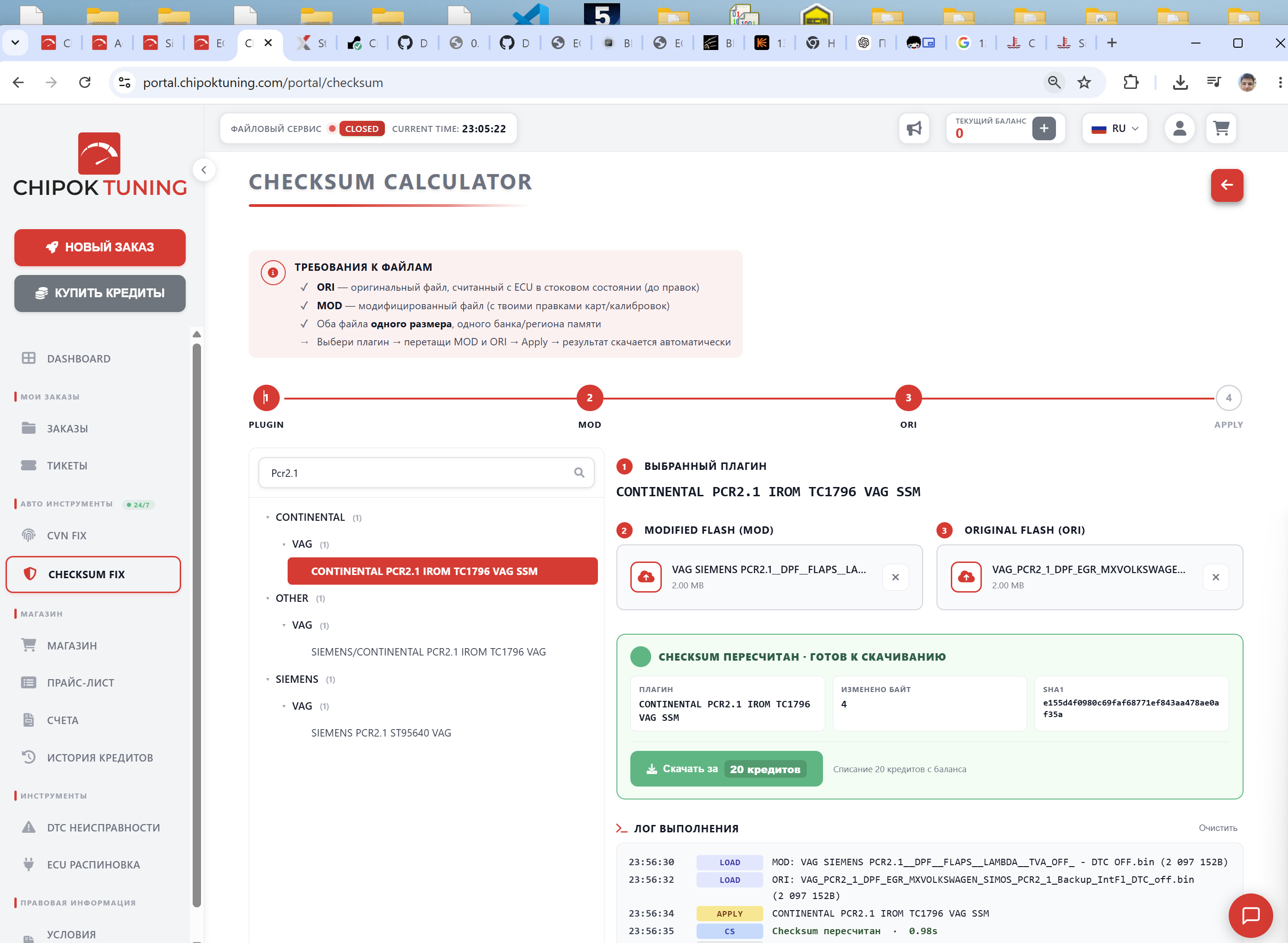The width and height of the screenshot is (1288, 943).
Task: Open the Chrome profile avatar
Action: click(1247, 82)
